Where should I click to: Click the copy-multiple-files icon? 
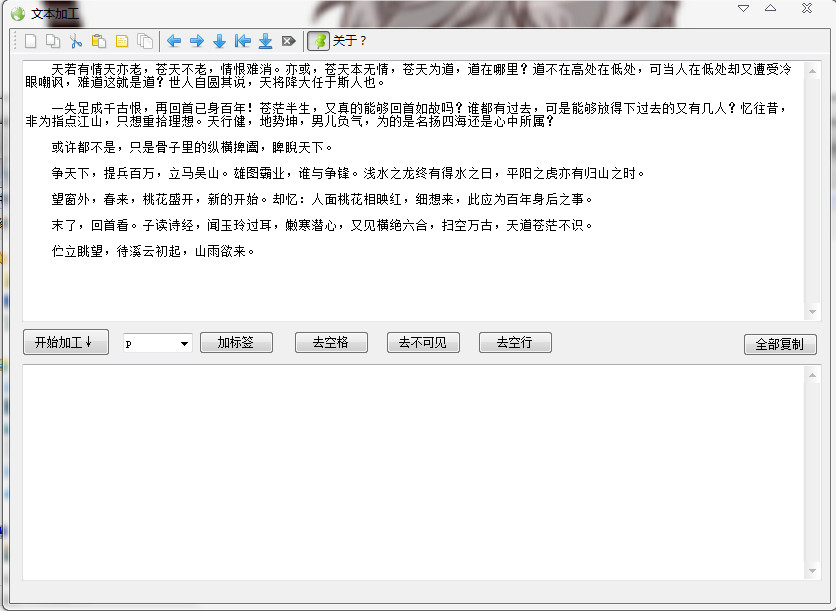tap(145, 41)
